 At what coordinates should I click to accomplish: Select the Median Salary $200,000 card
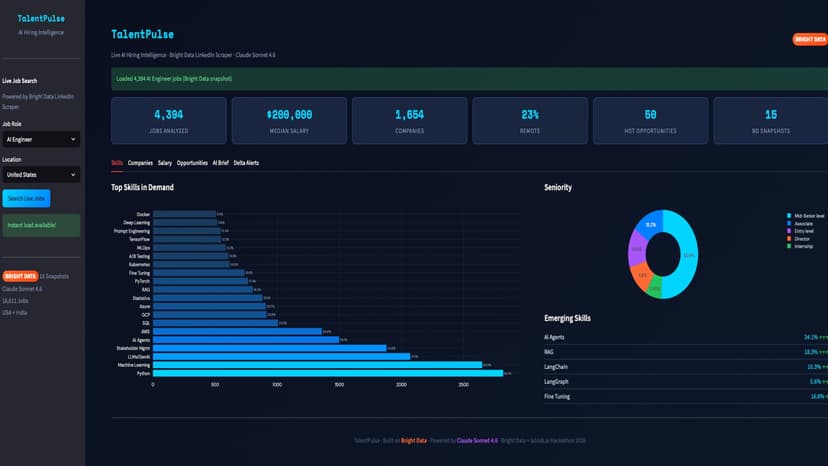point(289,121)
